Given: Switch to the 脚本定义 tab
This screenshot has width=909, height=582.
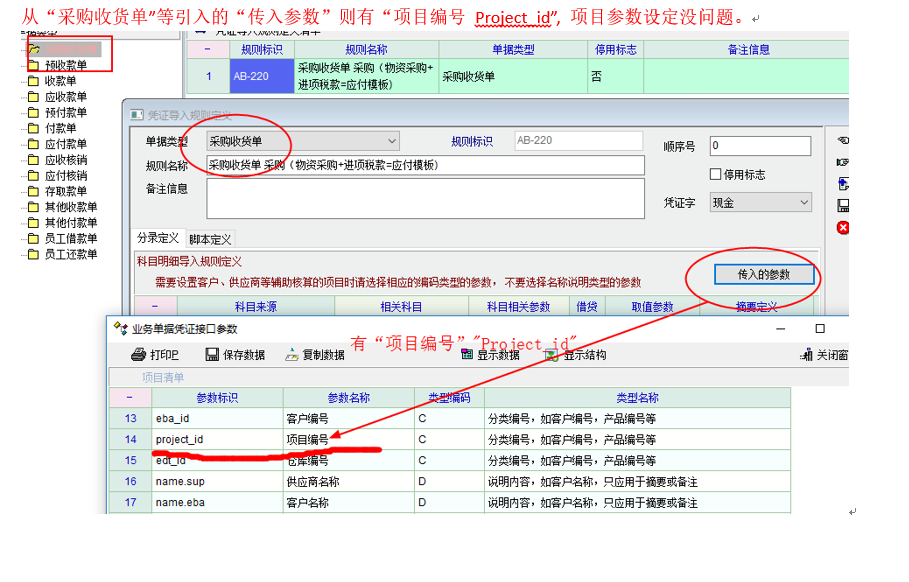Looking at the screenshot, I should 210,240.
